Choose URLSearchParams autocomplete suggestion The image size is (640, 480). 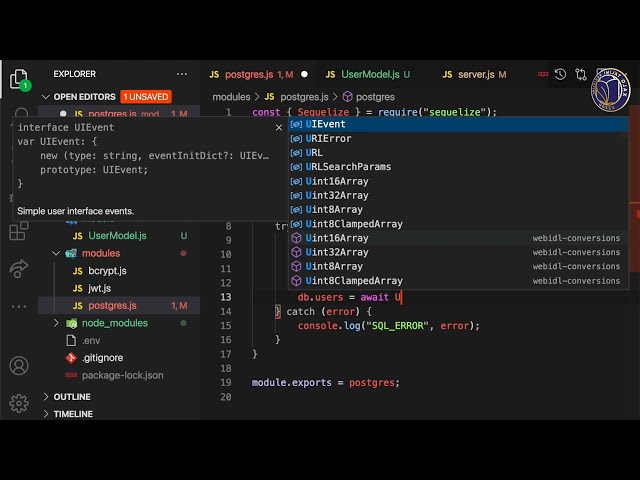[x=458, y=167]
